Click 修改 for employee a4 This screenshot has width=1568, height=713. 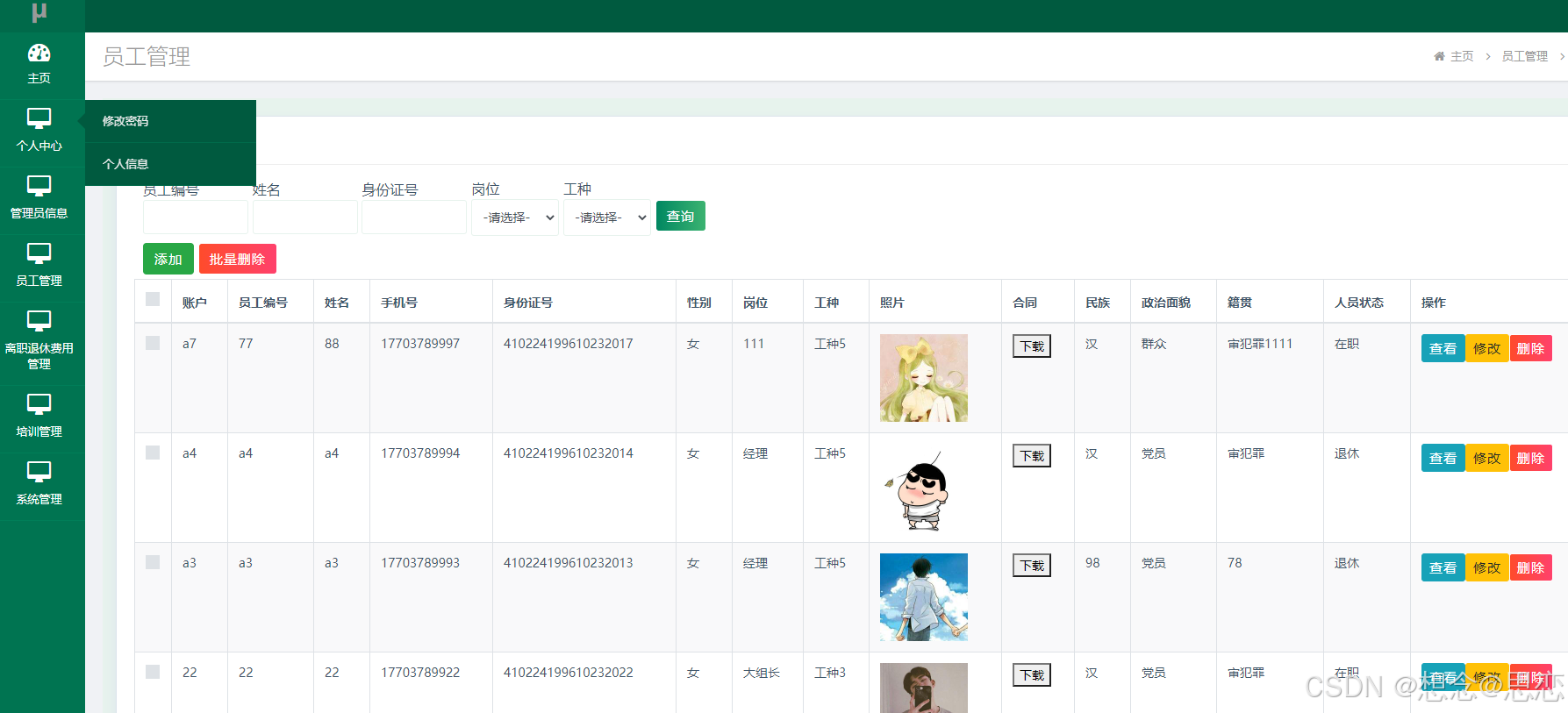coord(1486,458)
